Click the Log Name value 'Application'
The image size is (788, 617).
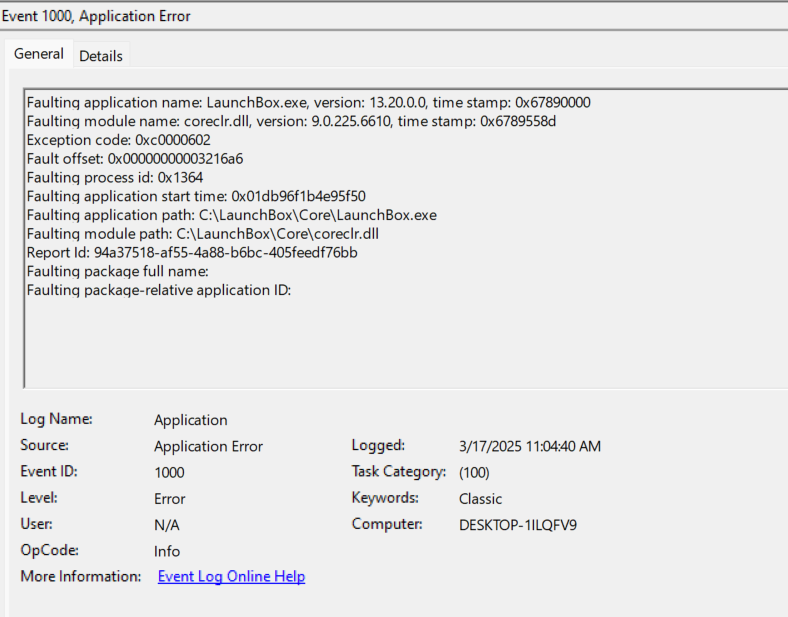(x=191, y=420)
